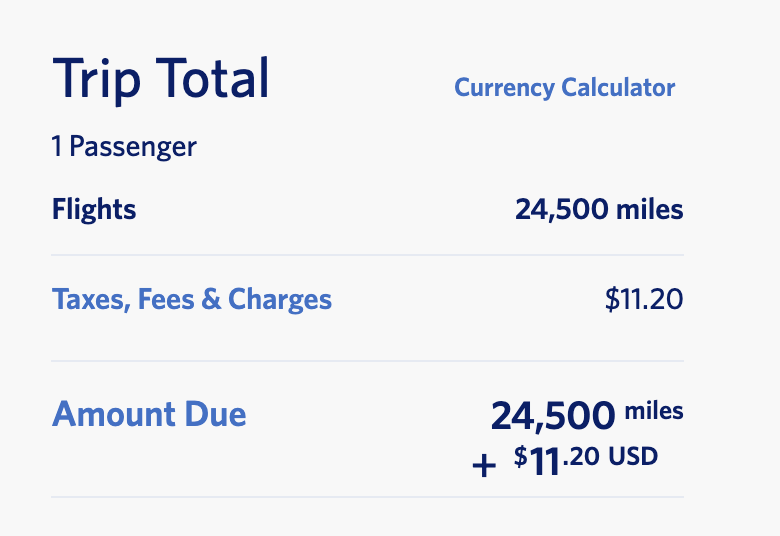The image size is (780, 536).
Task: Click the divider line below Amount Due
Action: pyautogui.click(x=367, y=497)
